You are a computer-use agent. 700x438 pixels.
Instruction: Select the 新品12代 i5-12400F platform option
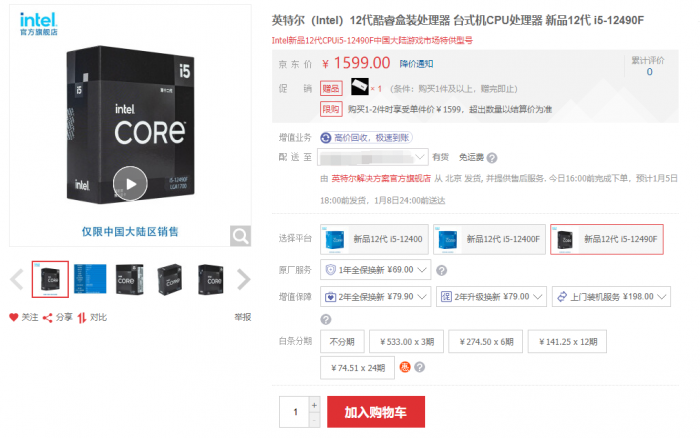(x=489, y=239)
